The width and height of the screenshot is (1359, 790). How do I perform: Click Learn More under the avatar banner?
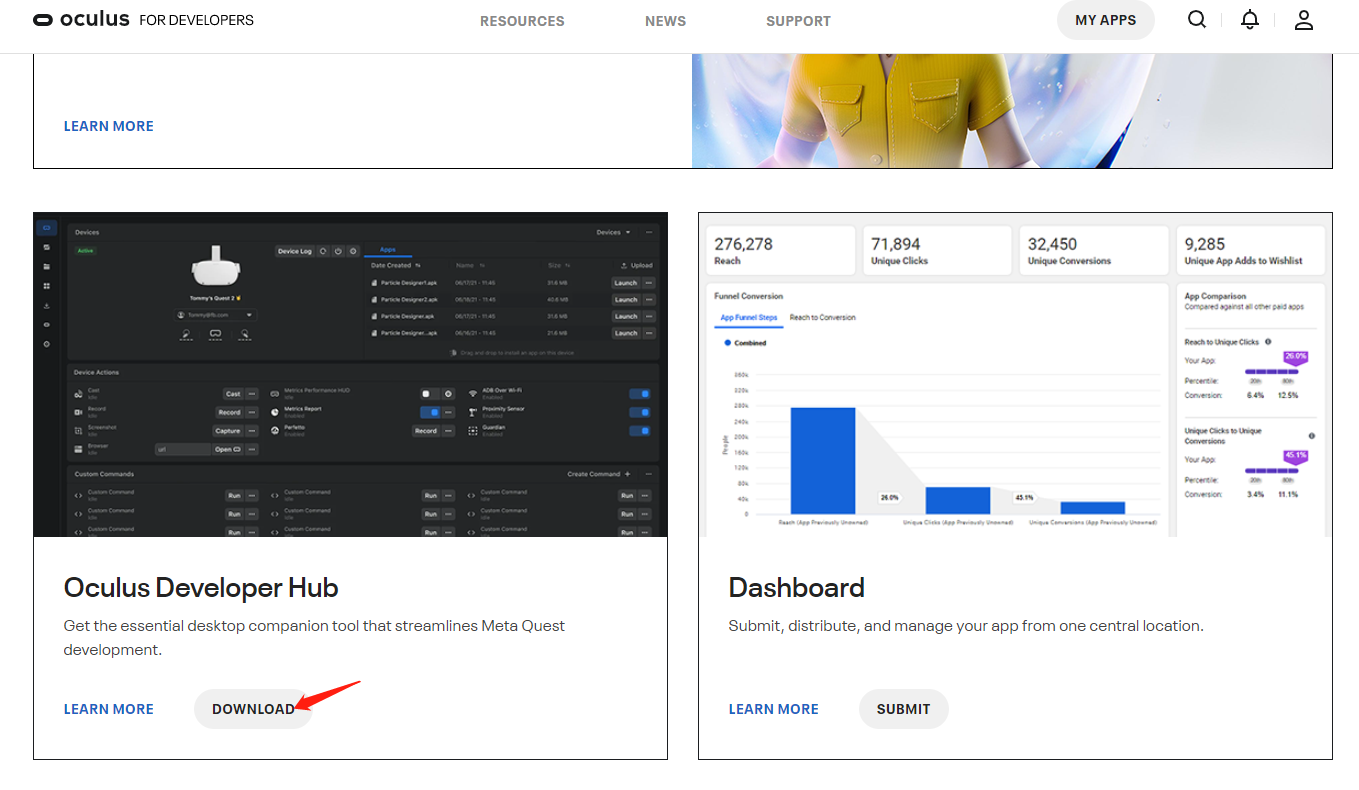pyautogui.click(x=109, y=126)
